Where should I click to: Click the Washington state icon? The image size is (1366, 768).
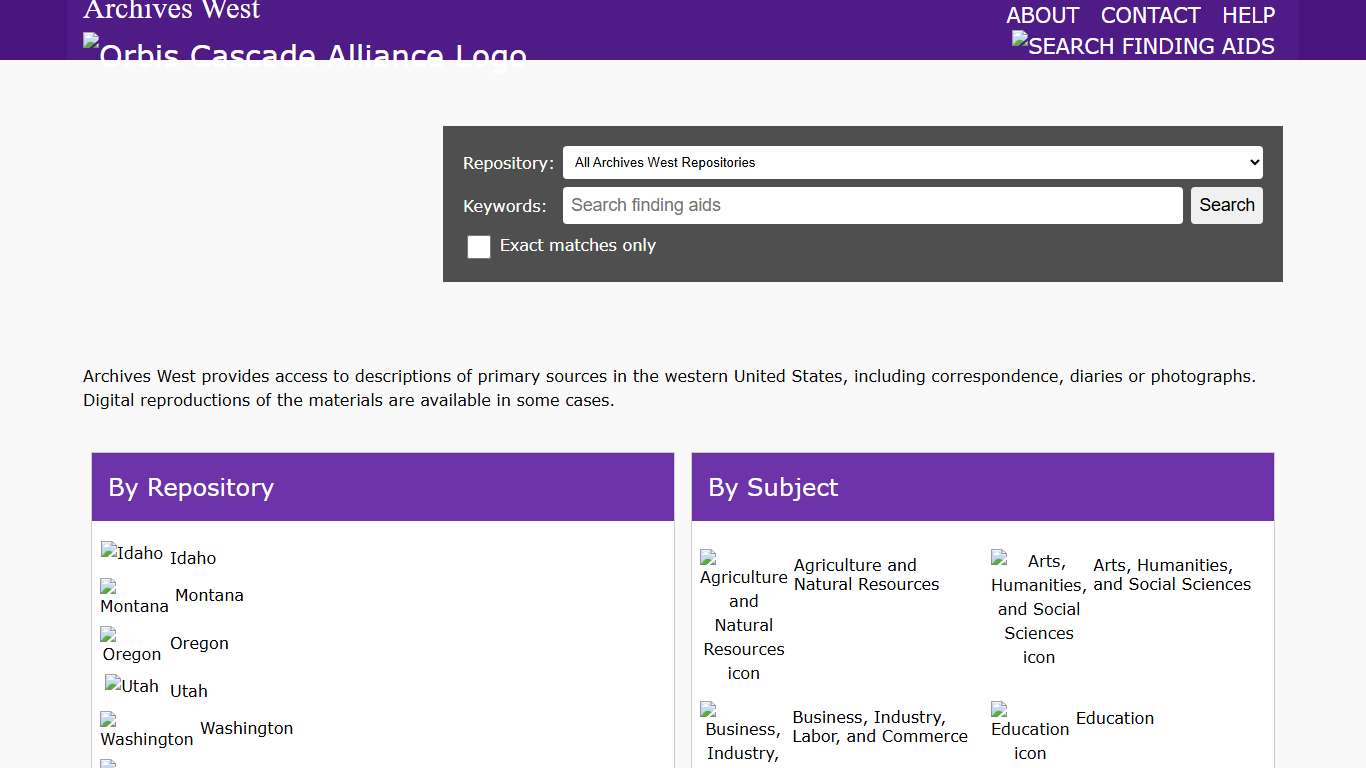click(146, 730)
